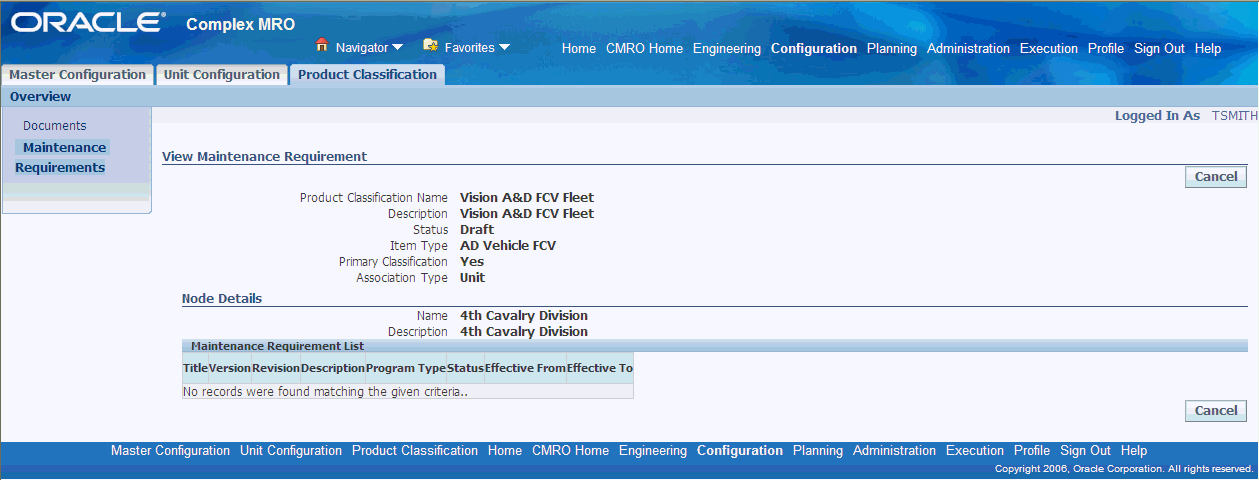This screenshot has width=1259, height=480.
Task: Click the Effective From column header
Action: (525, 368)
